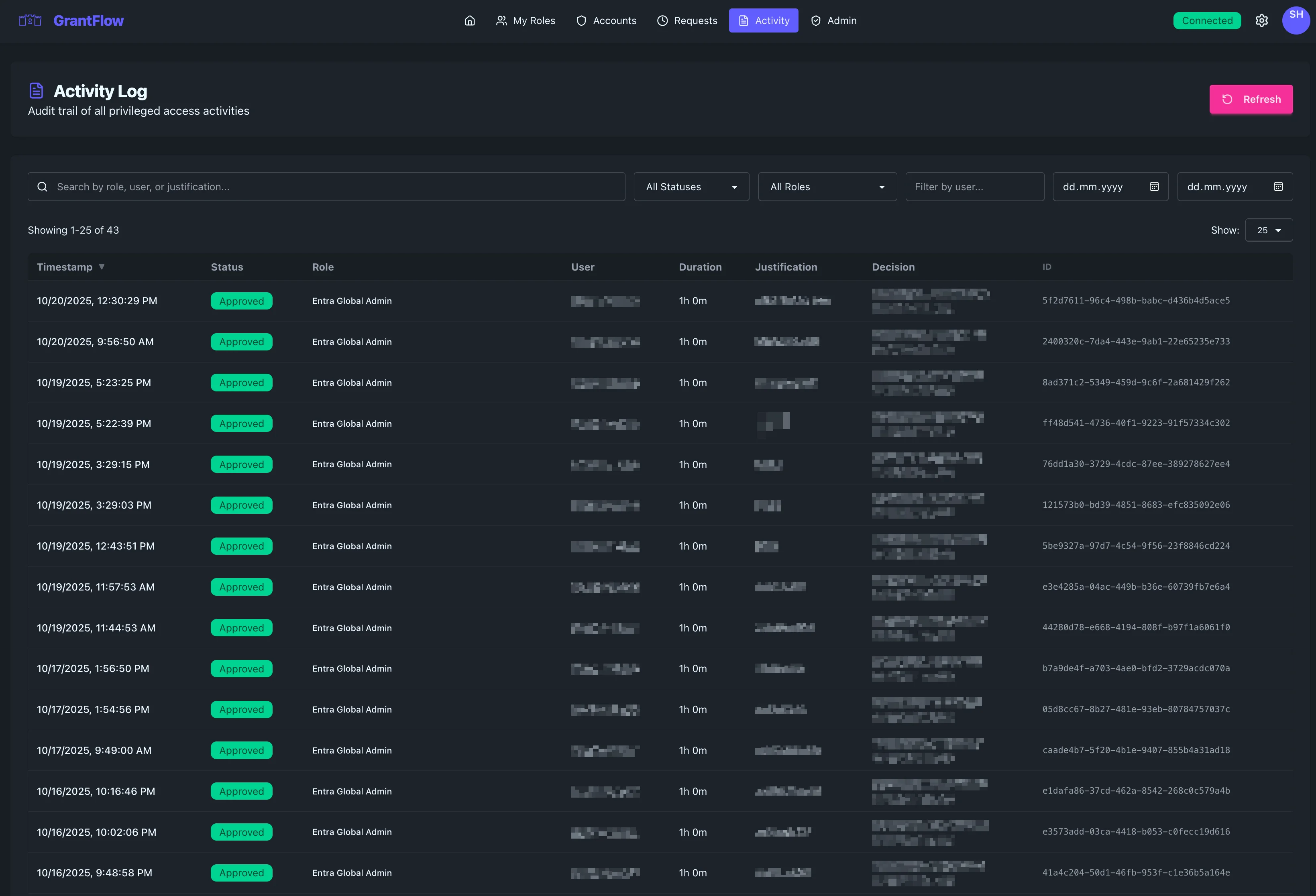Open the All Statuses dropdown

point(691,186)
